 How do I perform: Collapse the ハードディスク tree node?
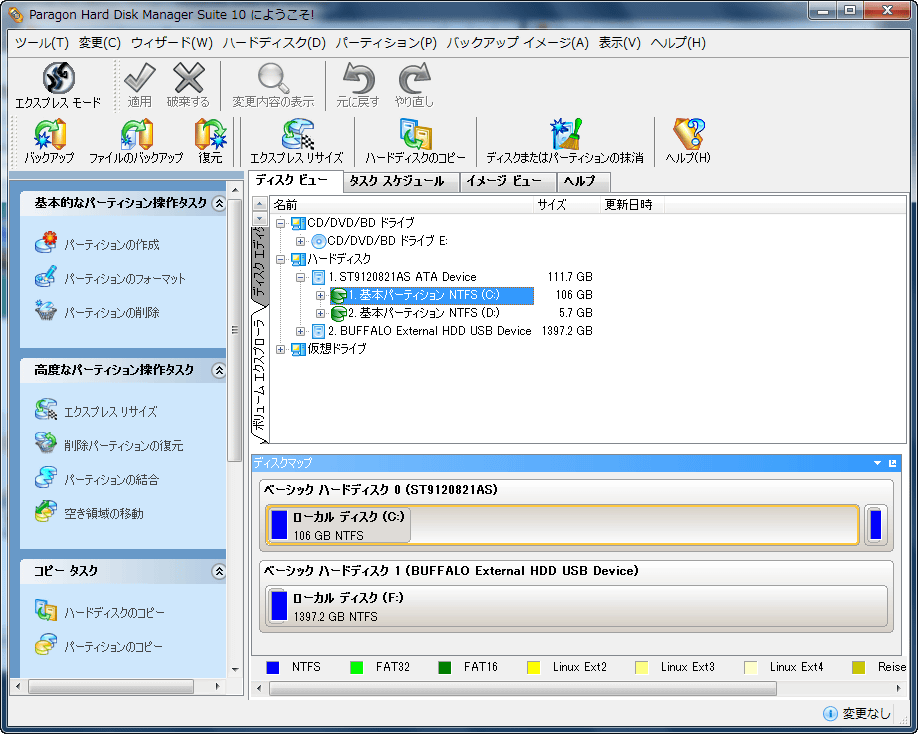280,259
